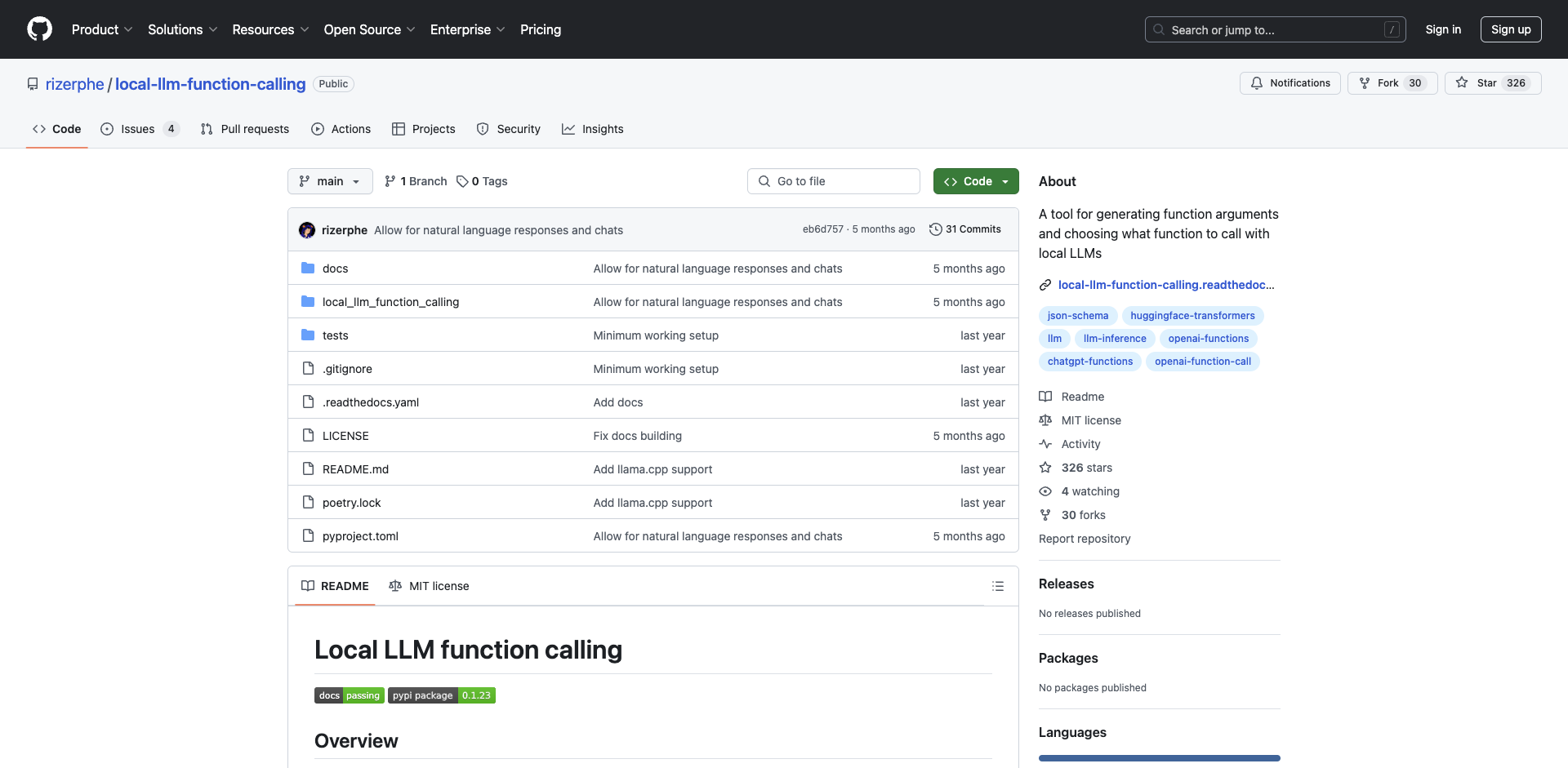Click the website link chain icon
The width and height of the screenshot is (1568, 768).
(1045, 285)
